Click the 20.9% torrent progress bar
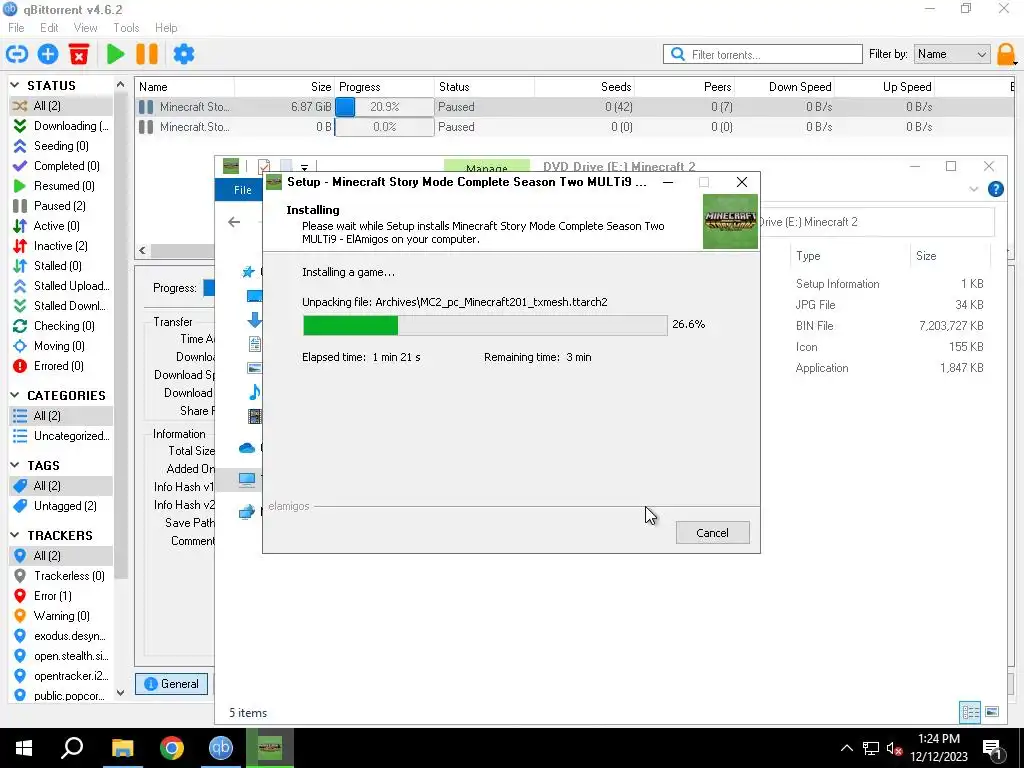This screenshot has width=1024, height=768. click(384, 107)
